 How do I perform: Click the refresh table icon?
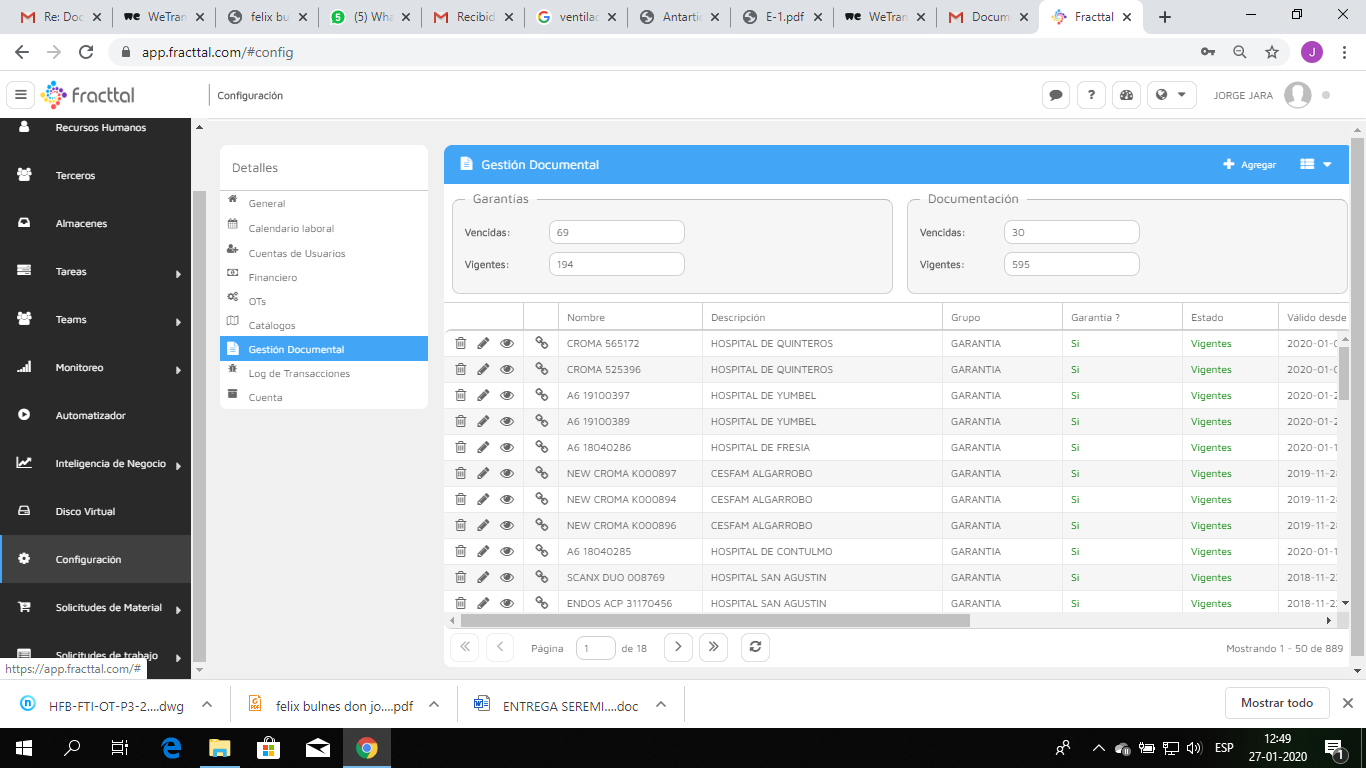click(755, 647)
